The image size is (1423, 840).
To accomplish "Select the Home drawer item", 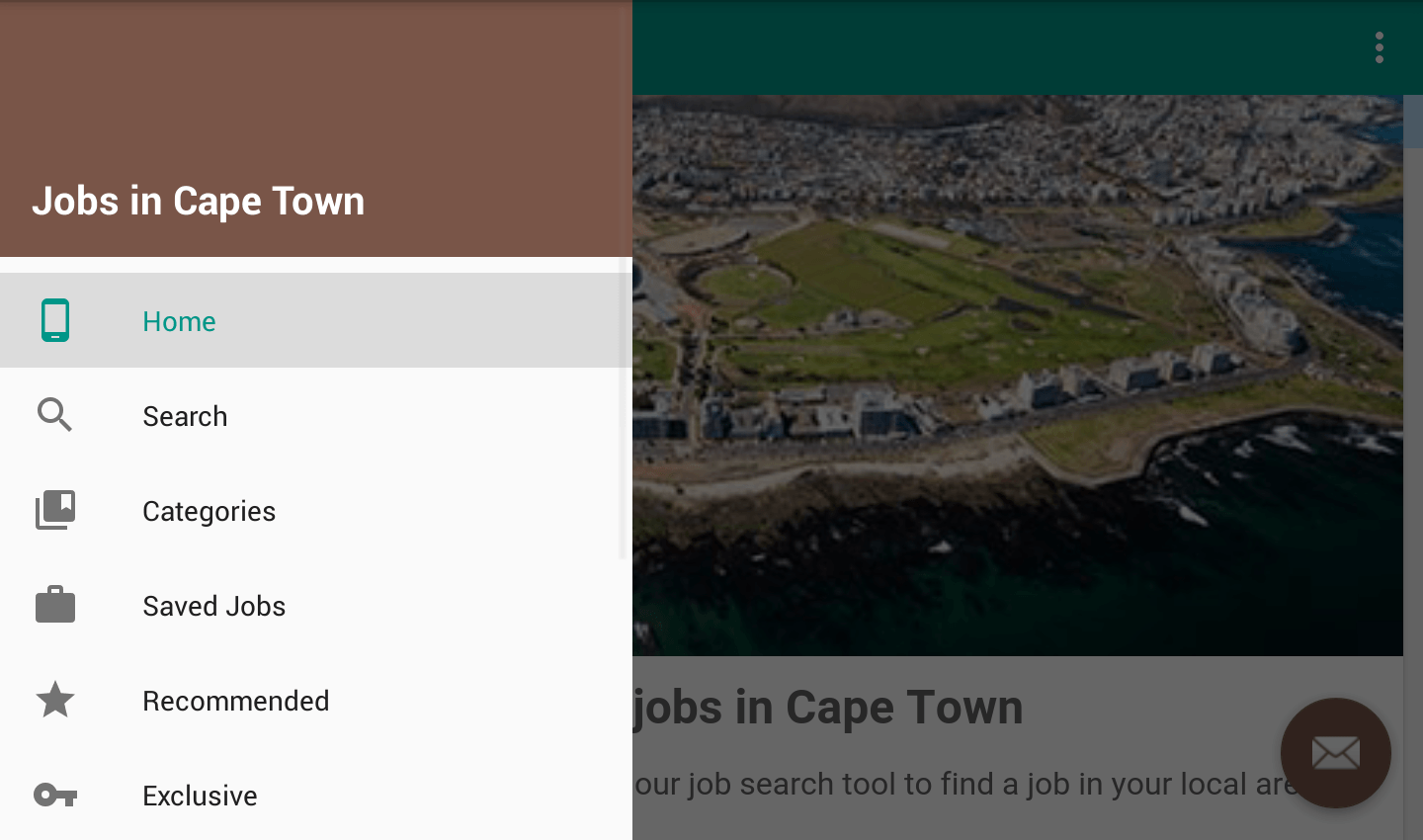I will point(316,320).
